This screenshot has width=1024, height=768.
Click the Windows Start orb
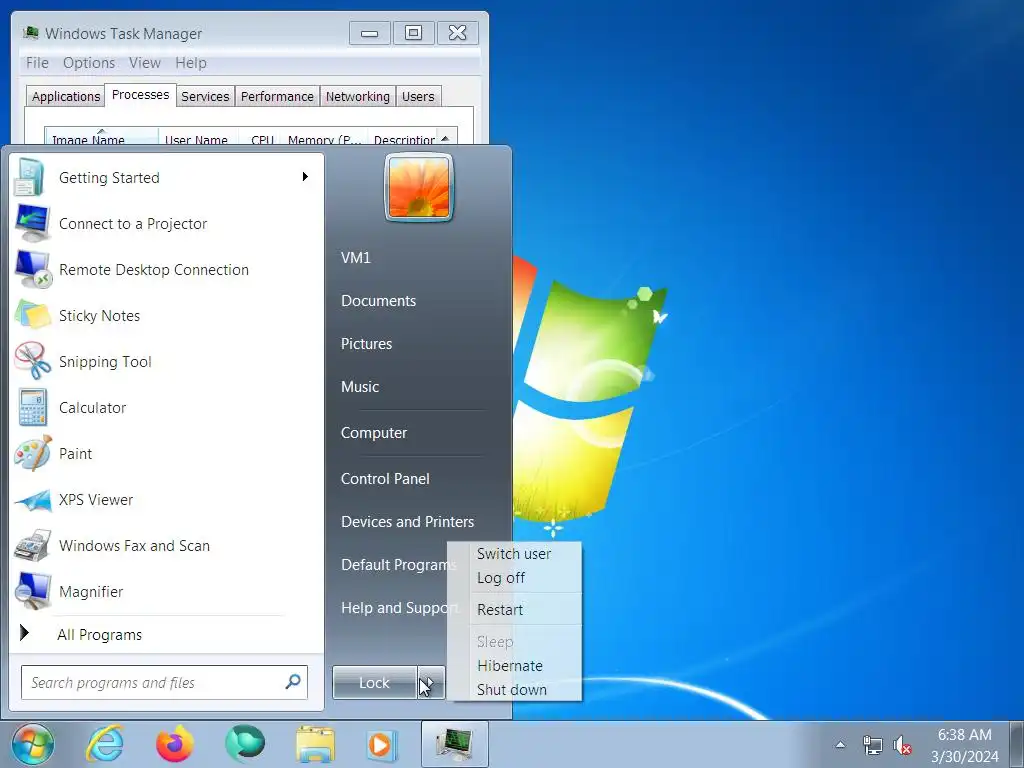tap(33, 744)
